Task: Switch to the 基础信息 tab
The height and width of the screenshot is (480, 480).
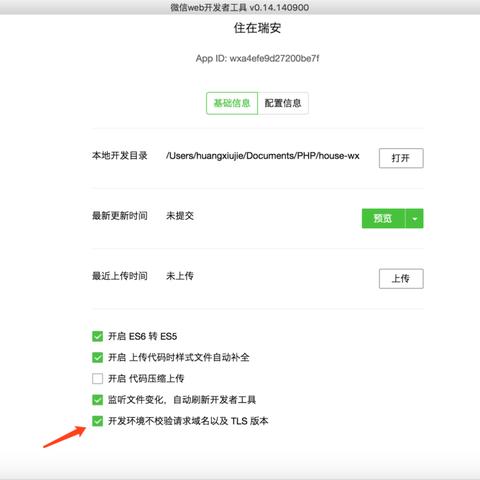Action: (232, 103)
